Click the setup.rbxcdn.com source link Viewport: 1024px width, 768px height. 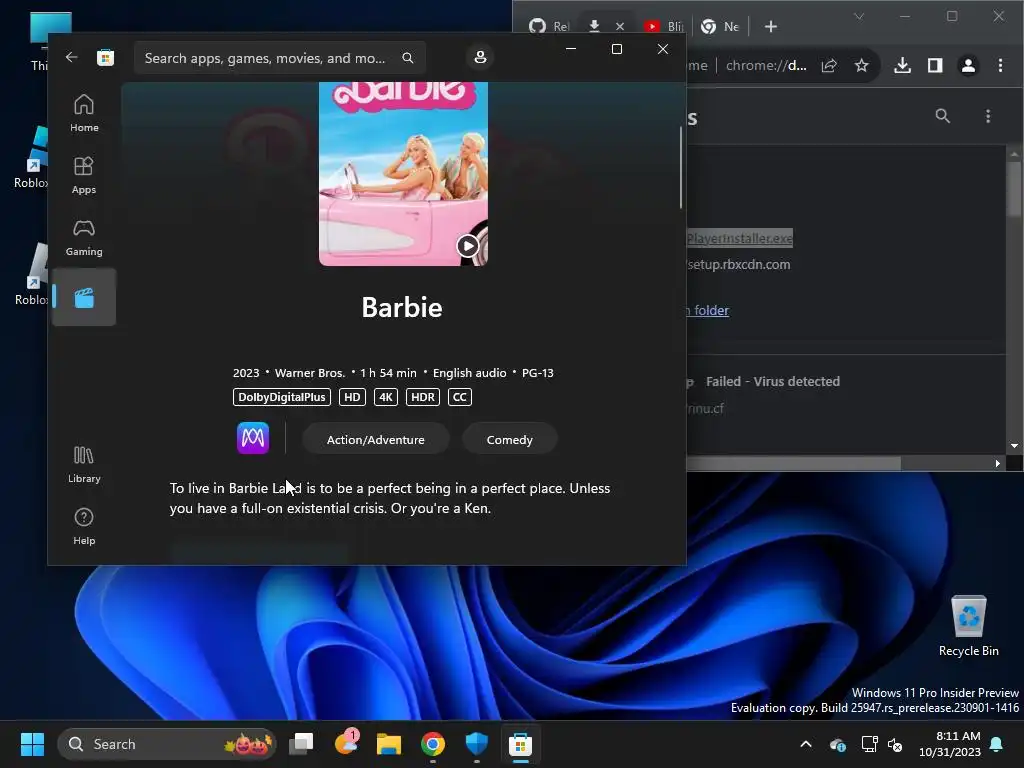coord(739,264)
